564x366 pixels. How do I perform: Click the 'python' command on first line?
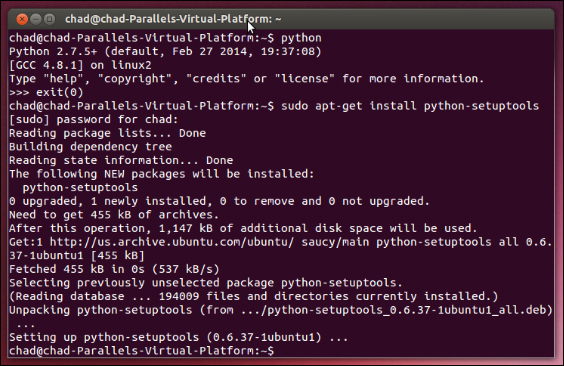tap(301, 38)
